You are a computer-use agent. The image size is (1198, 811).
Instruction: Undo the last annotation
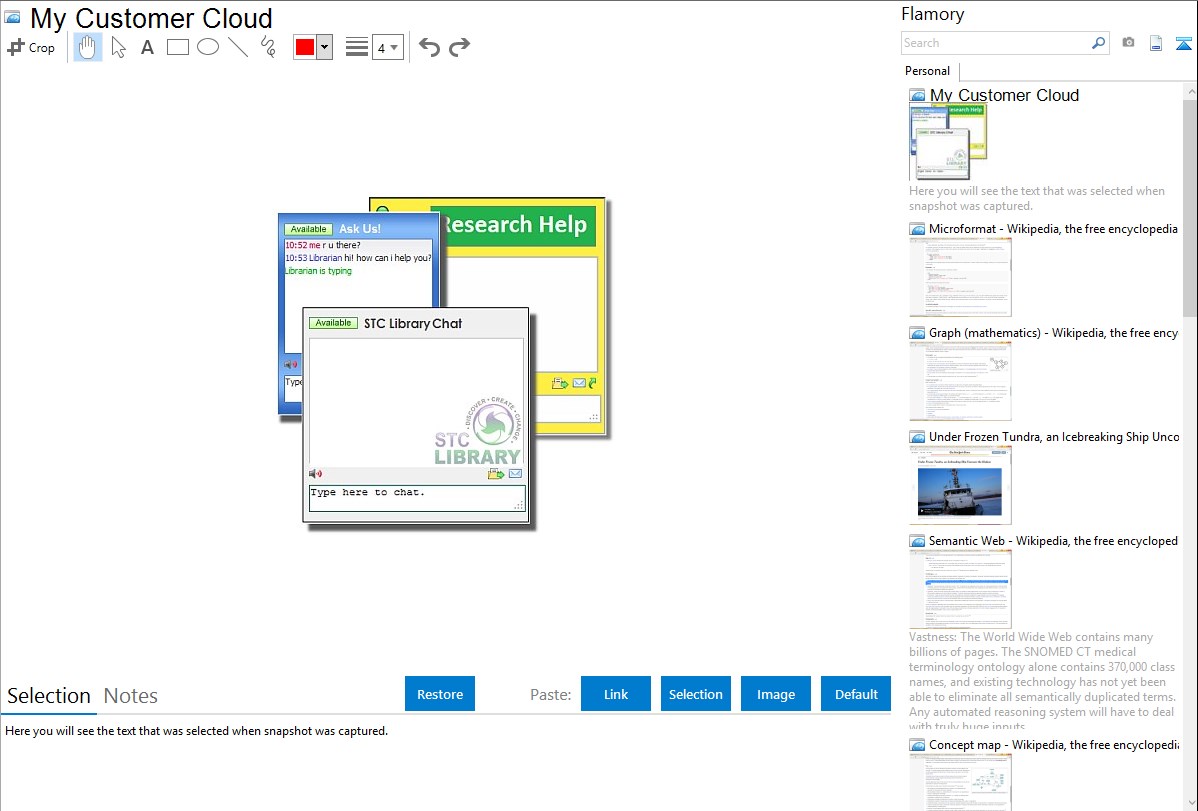click(429, 47)
